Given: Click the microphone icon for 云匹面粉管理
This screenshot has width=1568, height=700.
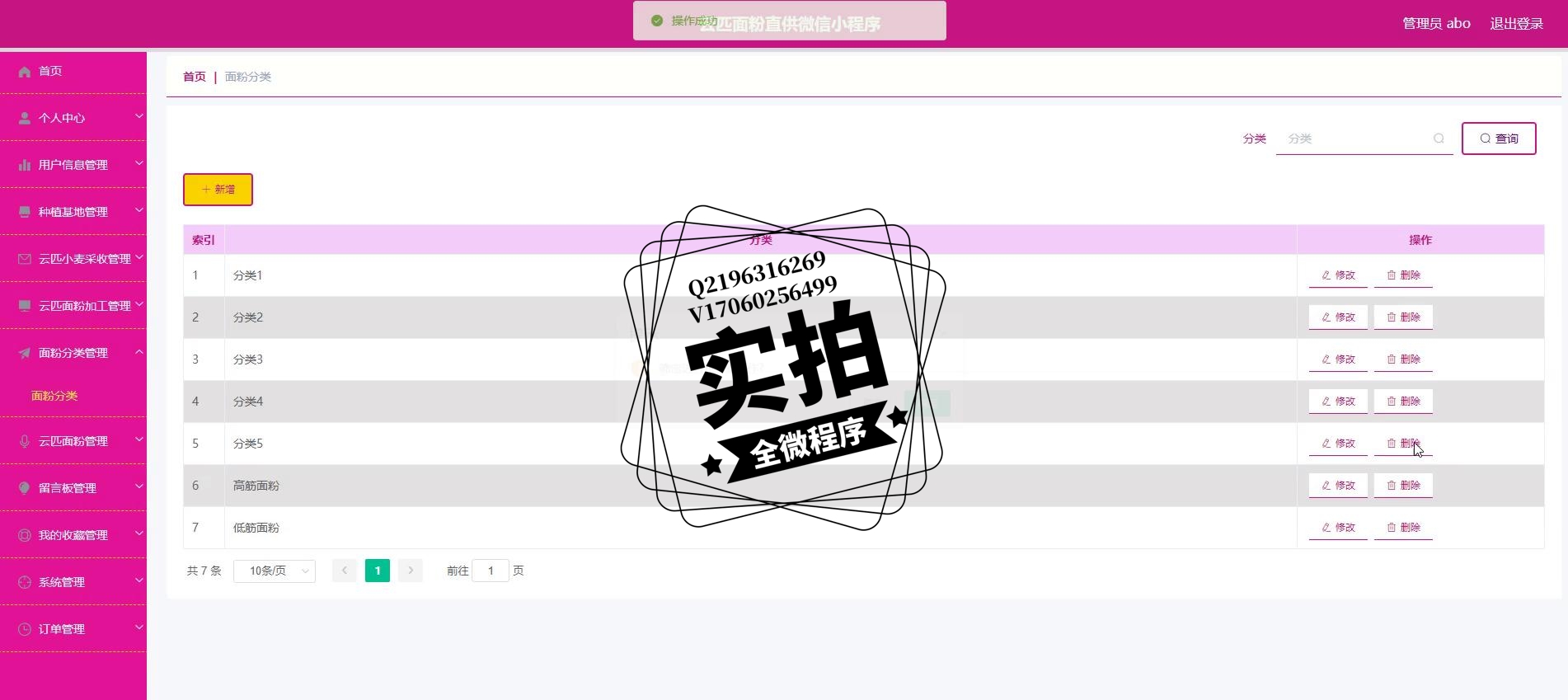Looking at the screenshot, I should [25, 442].
